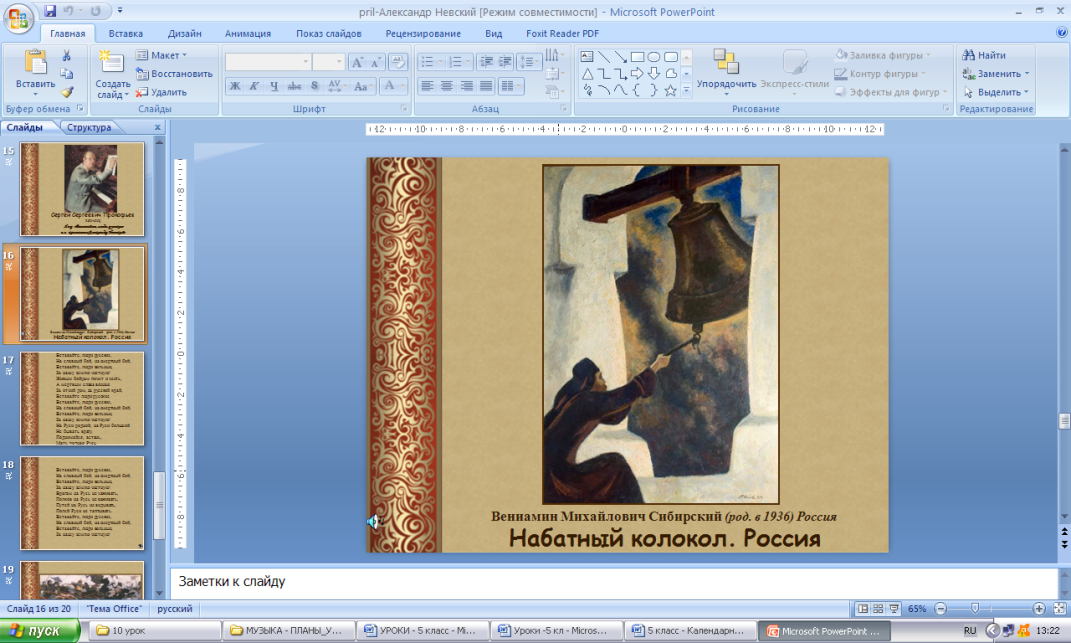This screenshot has width=1071, height=643.
Task: Click Восстановить to reset the slide
Action: pos(174,74)
